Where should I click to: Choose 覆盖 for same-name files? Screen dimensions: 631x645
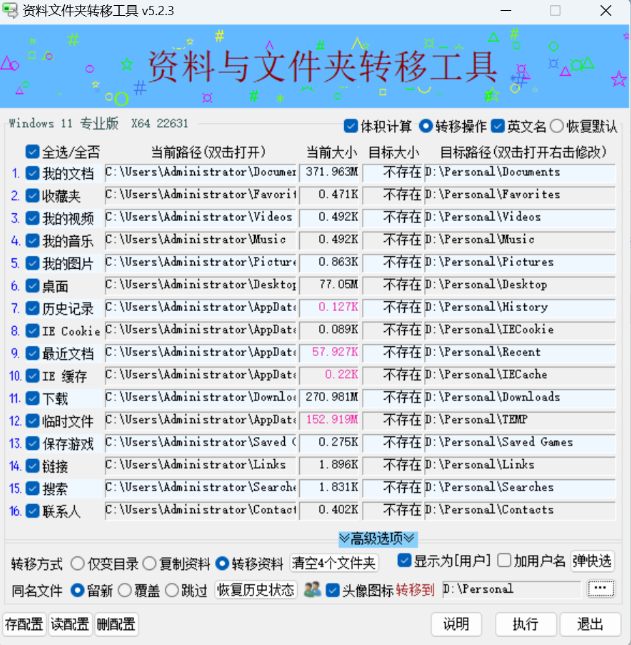coord(127,590)
